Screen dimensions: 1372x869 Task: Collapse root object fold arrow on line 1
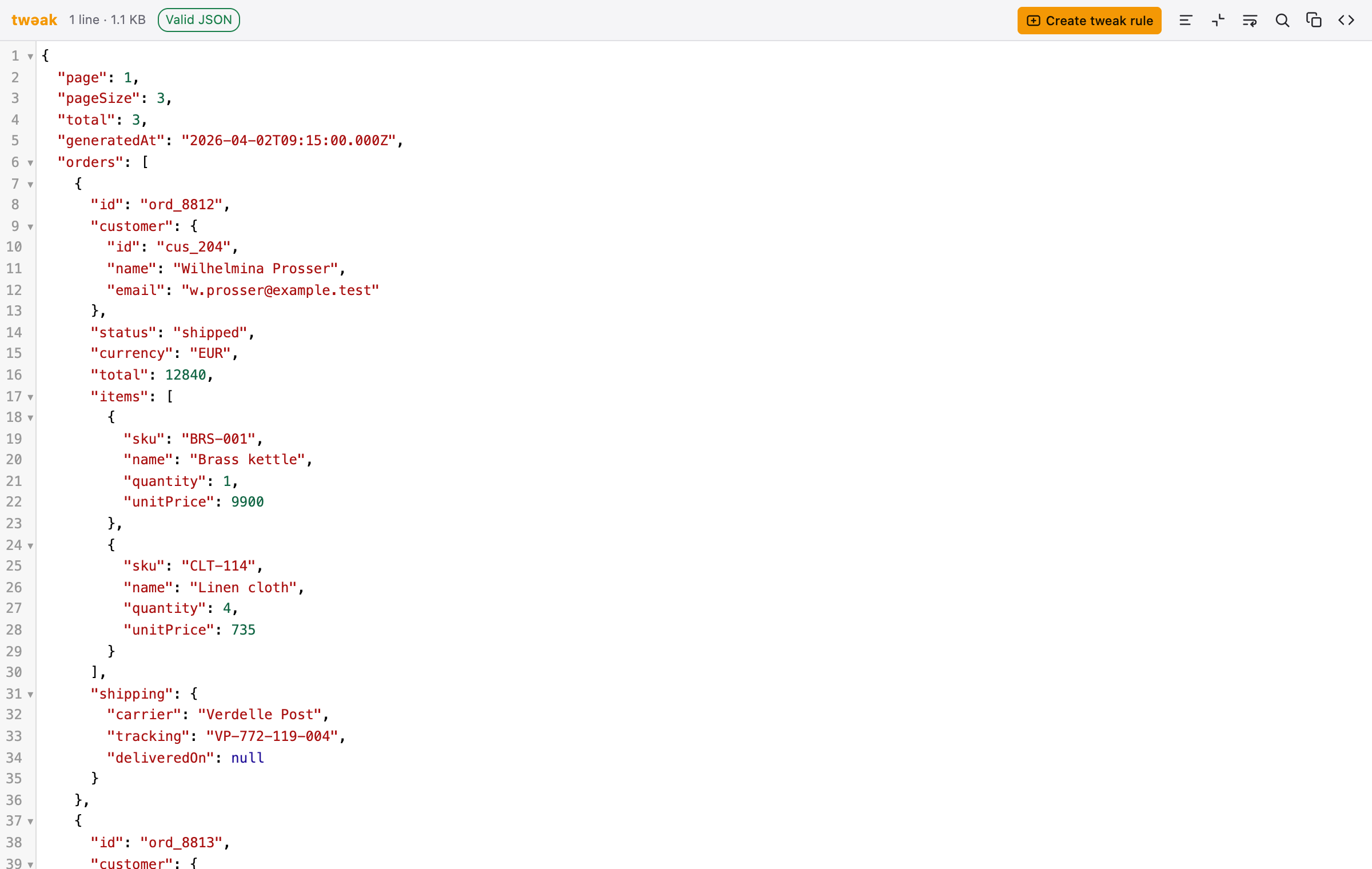coord(30,57)
